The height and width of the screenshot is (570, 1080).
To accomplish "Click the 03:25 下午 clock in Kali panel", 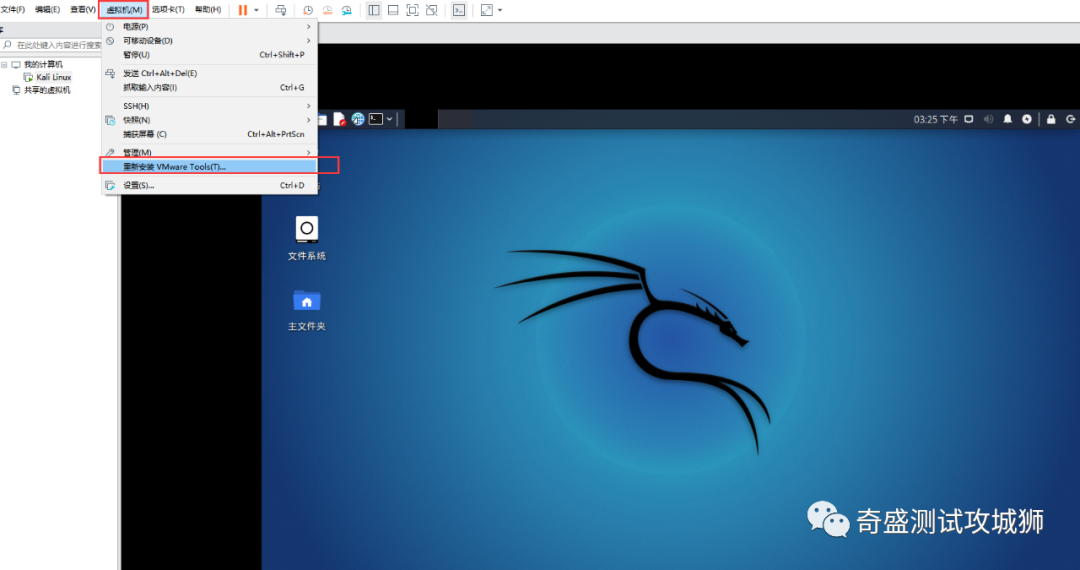I will [x=935, y=119].
